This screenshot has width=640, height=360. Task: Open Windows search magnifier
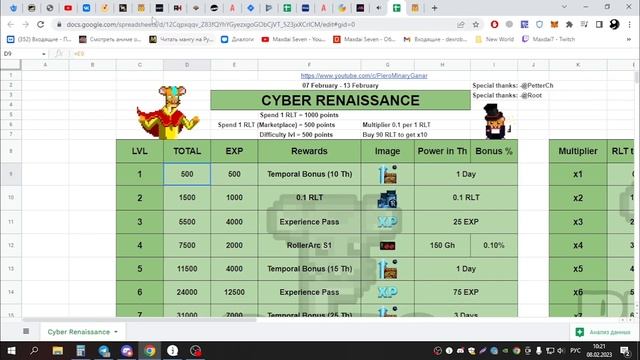pos(34,351)
